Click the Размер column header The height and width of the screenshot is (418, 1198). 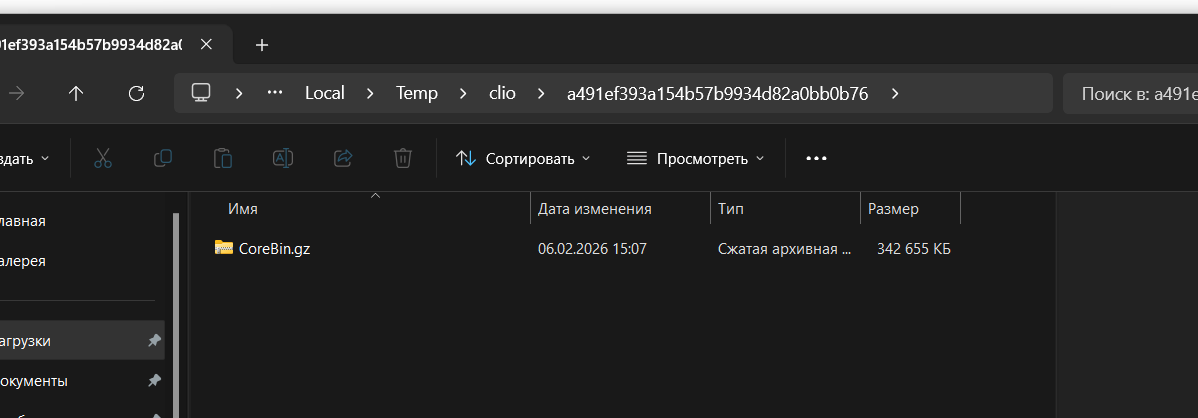pyautogui.click(x=893, y=209)
